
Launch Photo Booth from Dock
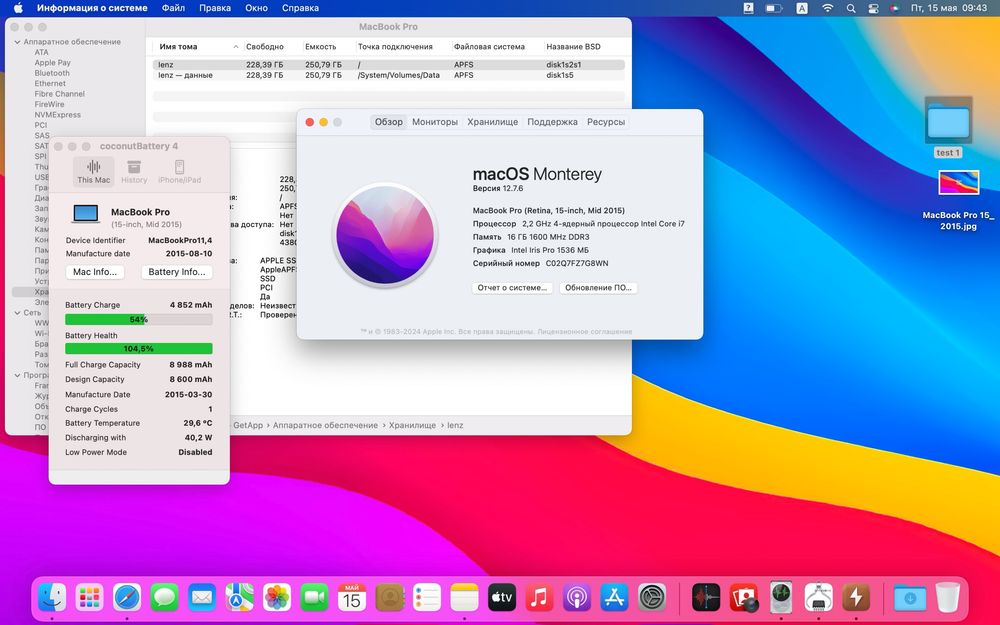[x=744, y=598]
